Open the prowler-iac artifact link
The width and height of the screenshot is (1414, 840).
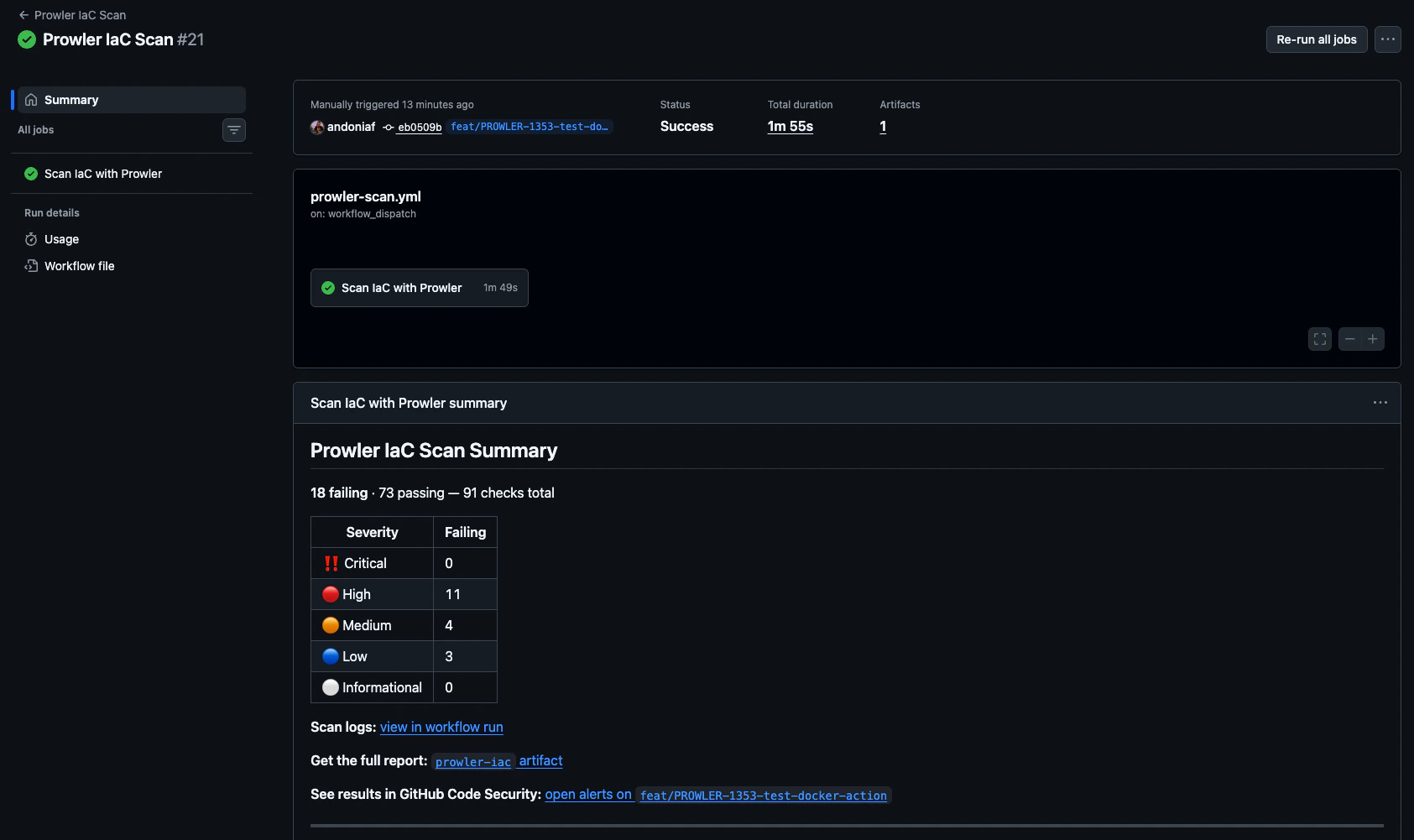pyautogui.click(x=472, y=762)
